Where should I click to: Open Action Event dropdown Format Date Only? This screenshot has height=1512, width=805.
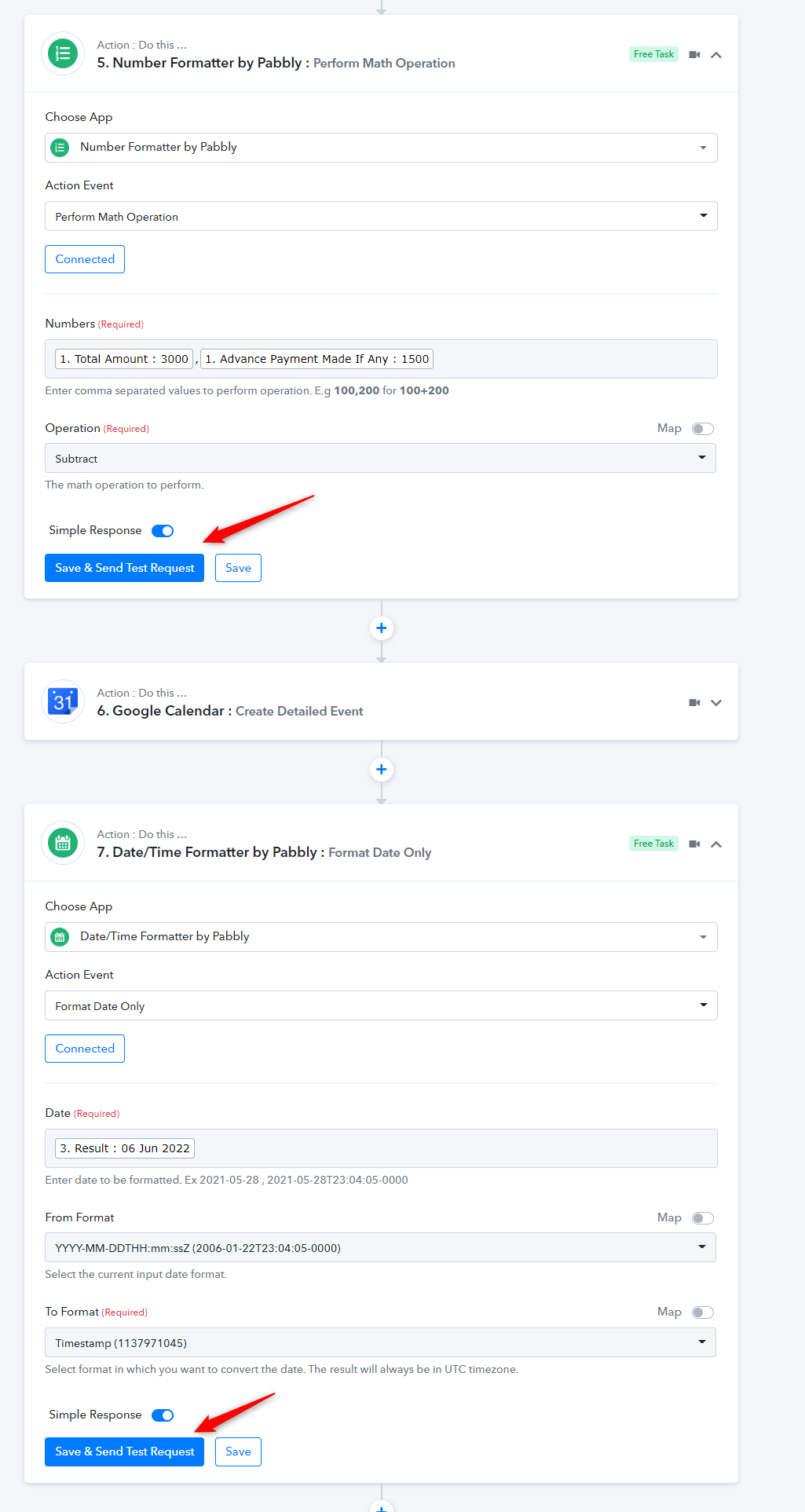tap(381, 1005)
